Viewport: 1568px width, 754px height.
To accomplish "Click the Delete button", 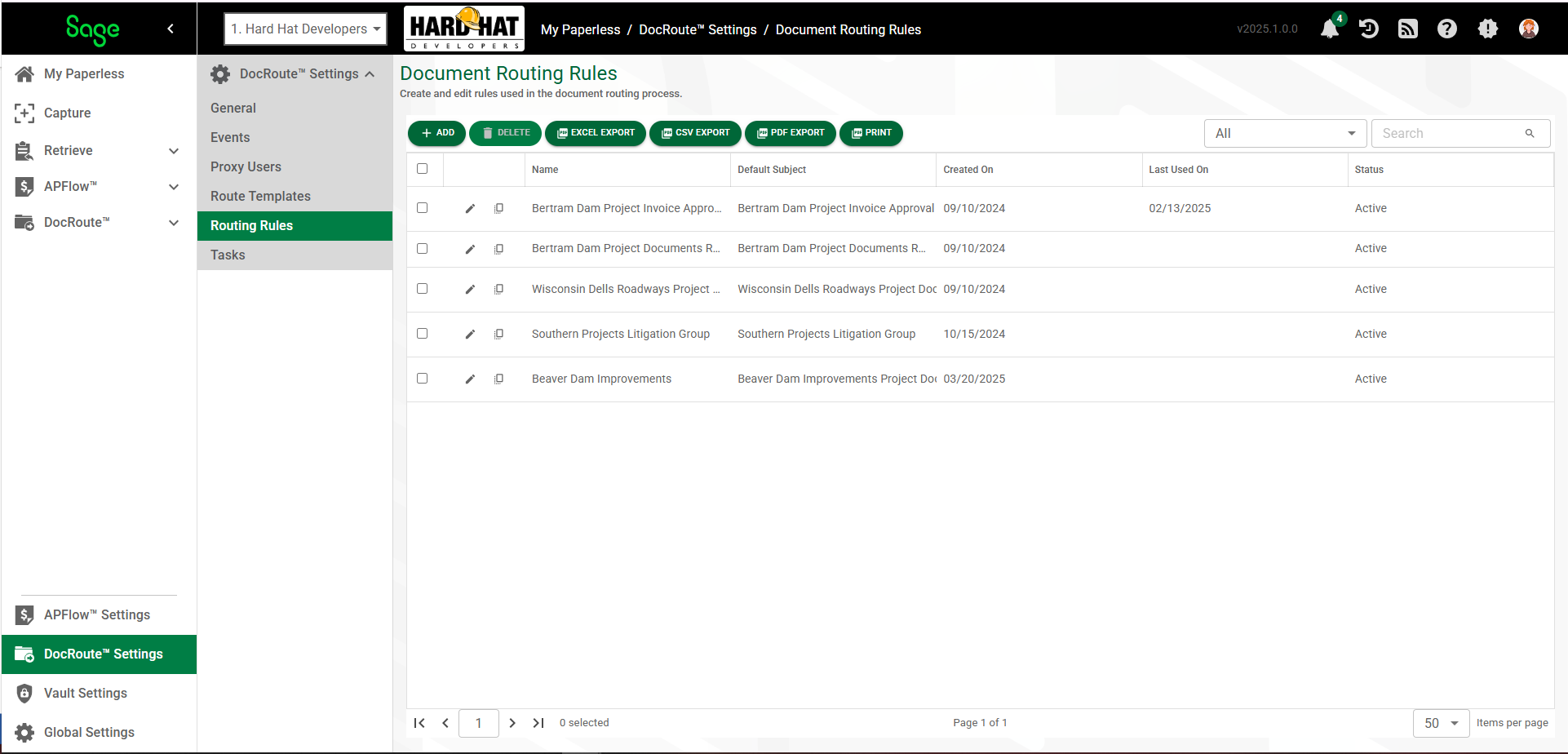I will coord(505,133).
